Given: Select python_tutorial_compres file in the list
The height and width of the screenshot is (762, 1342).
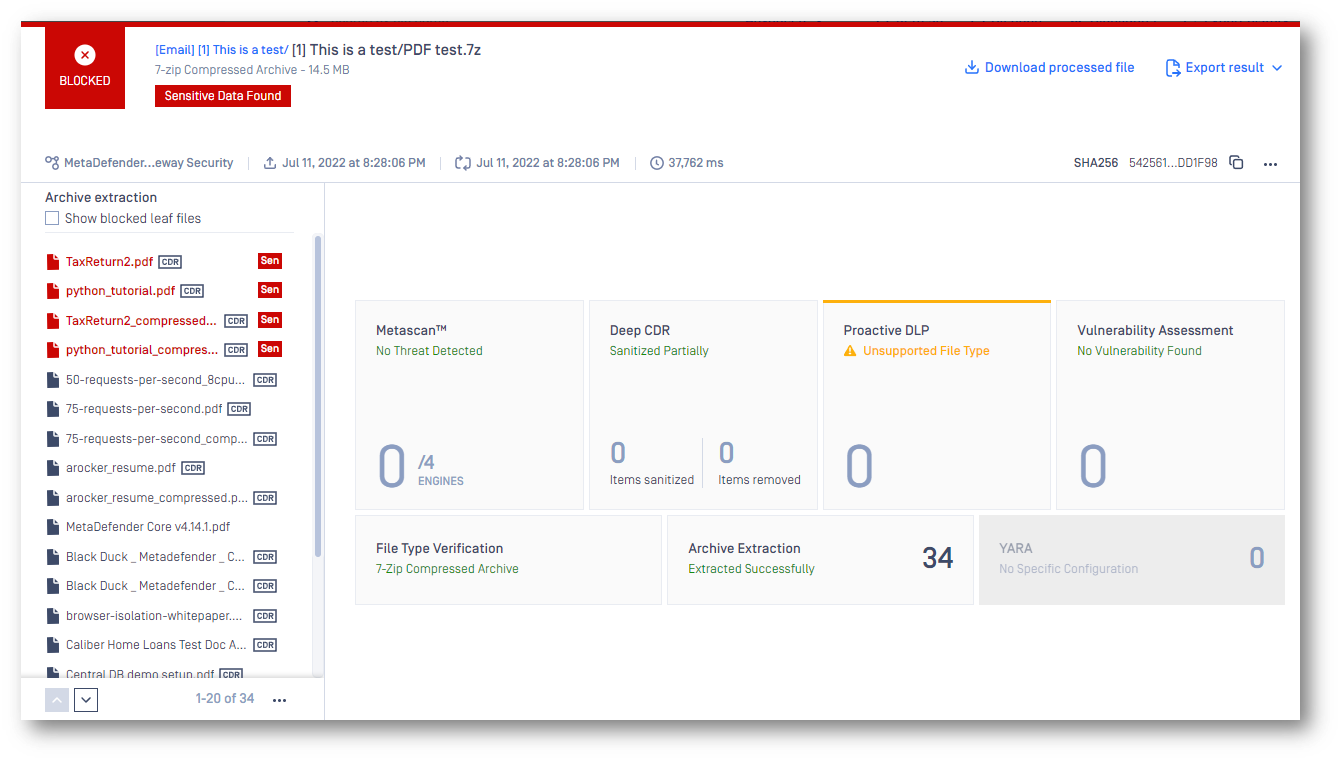Looking at the screenshot, I should (142, 350).
